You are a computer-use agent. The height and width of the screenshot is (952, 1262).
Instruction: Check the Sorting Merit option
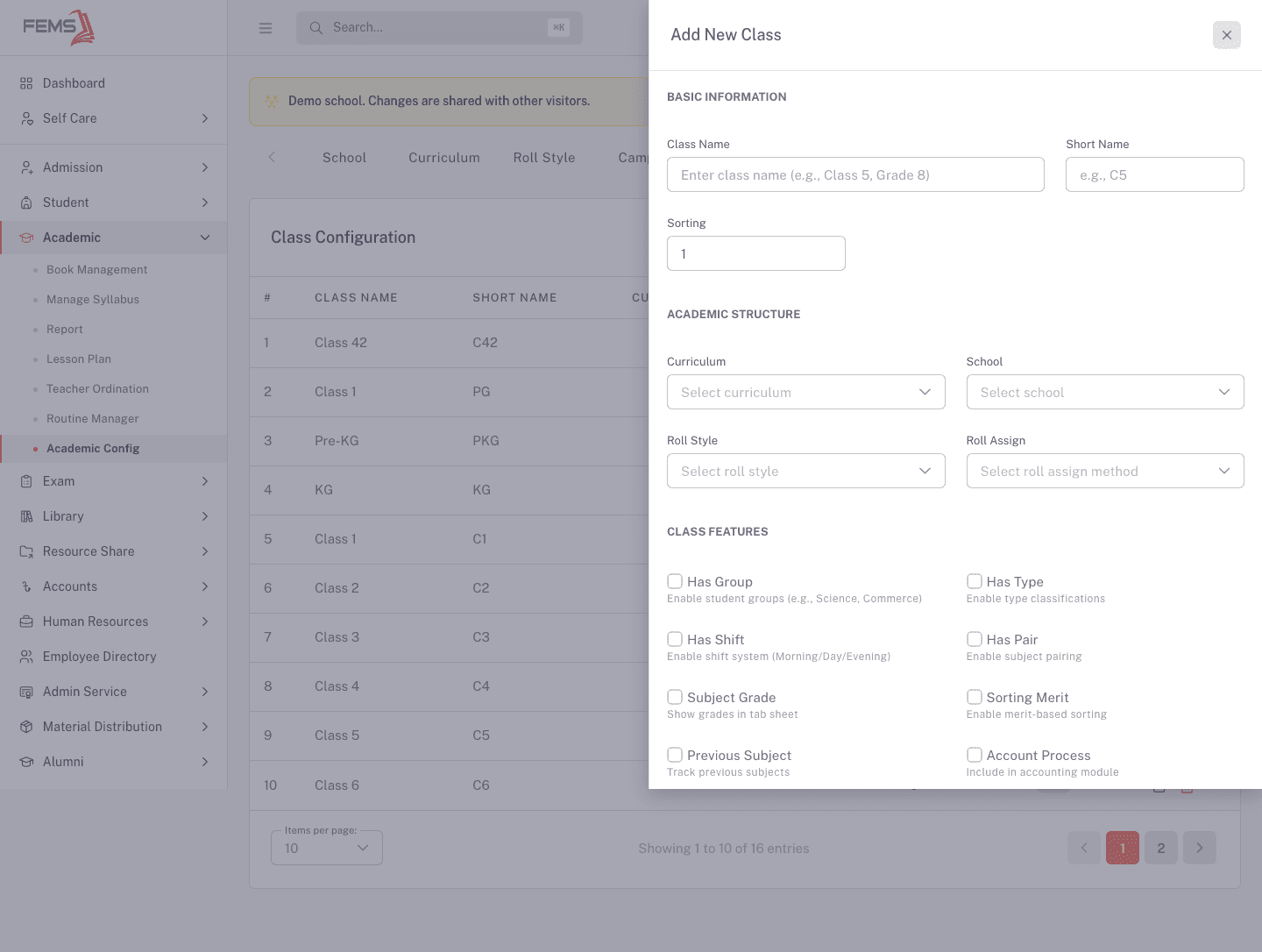pyautogui.click(x=974, y=697)
